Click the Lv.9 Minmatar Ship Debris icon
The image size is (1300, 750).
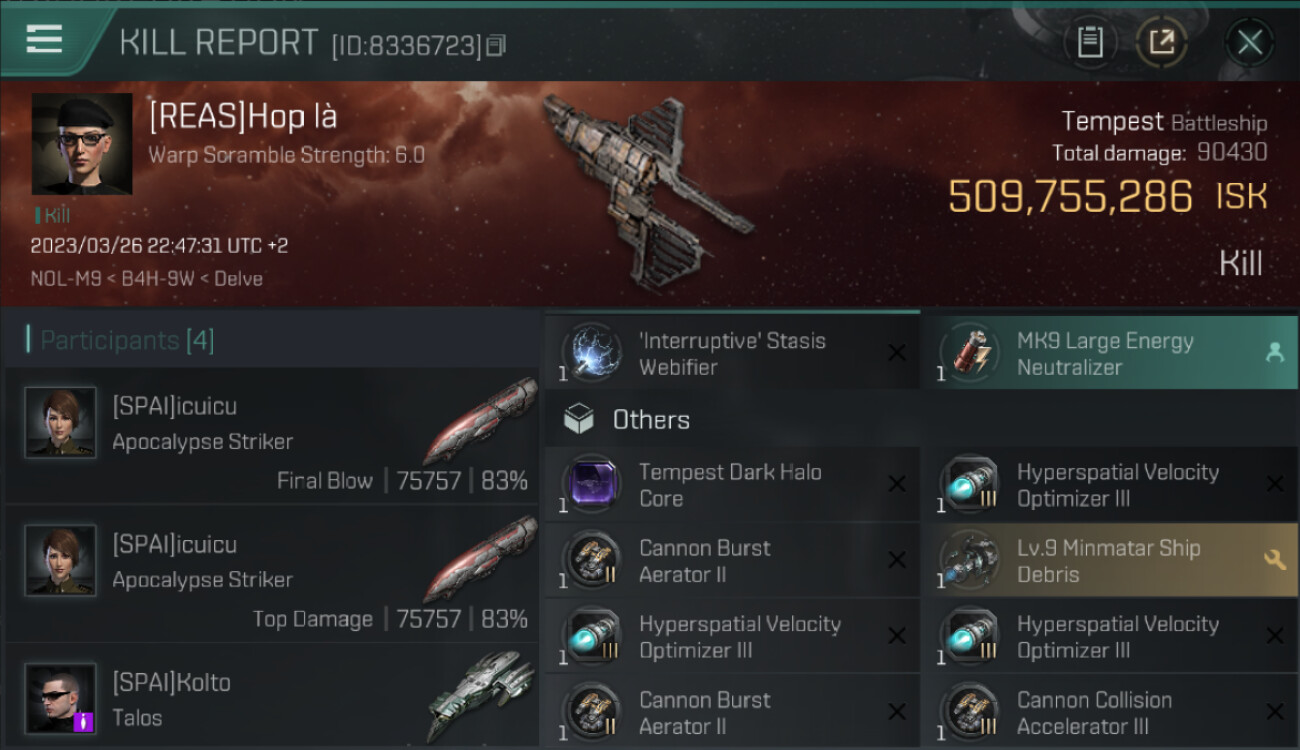pos(969,560)
